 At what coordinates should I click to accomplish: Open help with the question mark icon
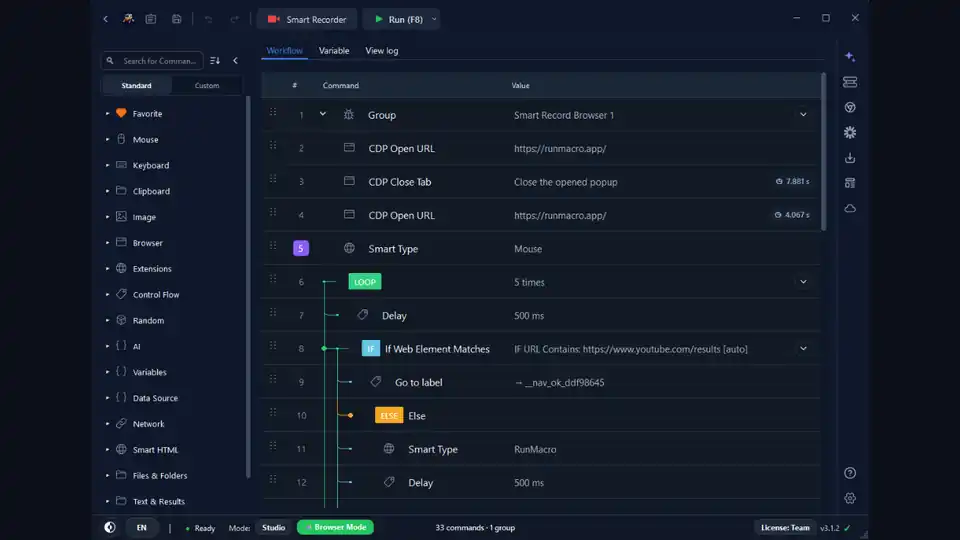coord(850,473)
